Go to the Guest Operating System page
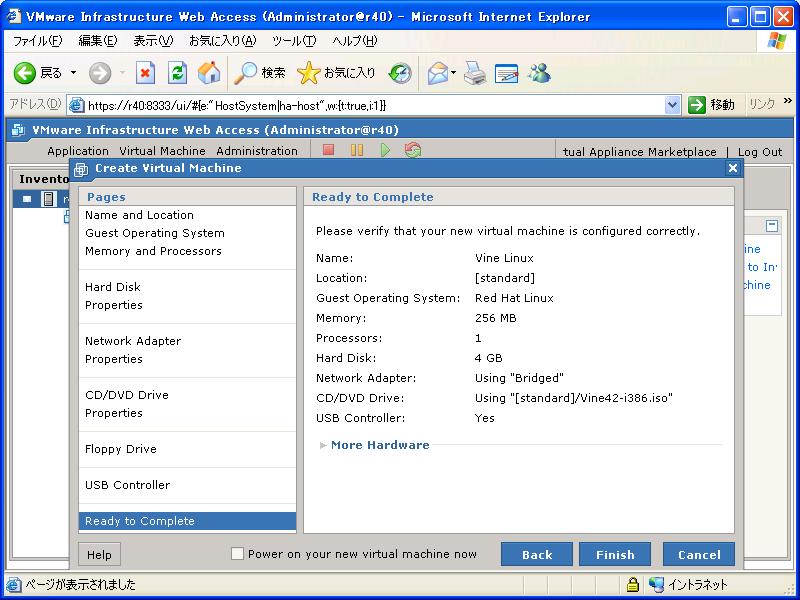Viewport: 800px width, 600px height. click(155, 233)
